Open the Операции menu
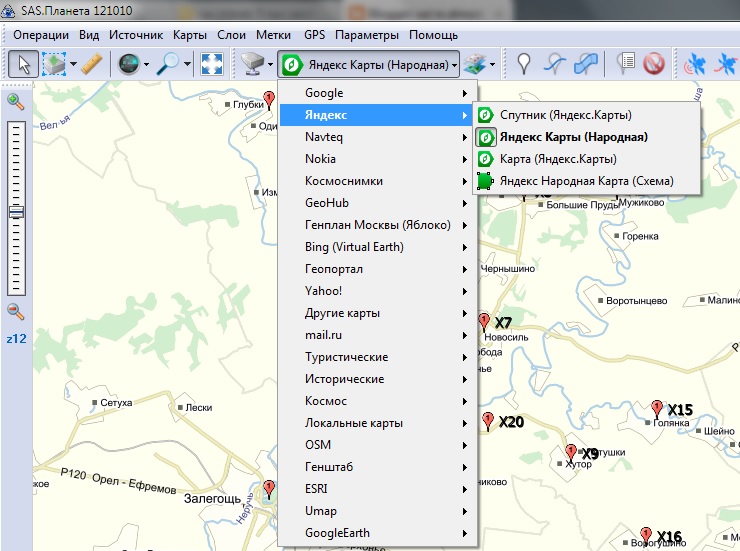This screenshot has height=551, width=740. coord(41,35)
